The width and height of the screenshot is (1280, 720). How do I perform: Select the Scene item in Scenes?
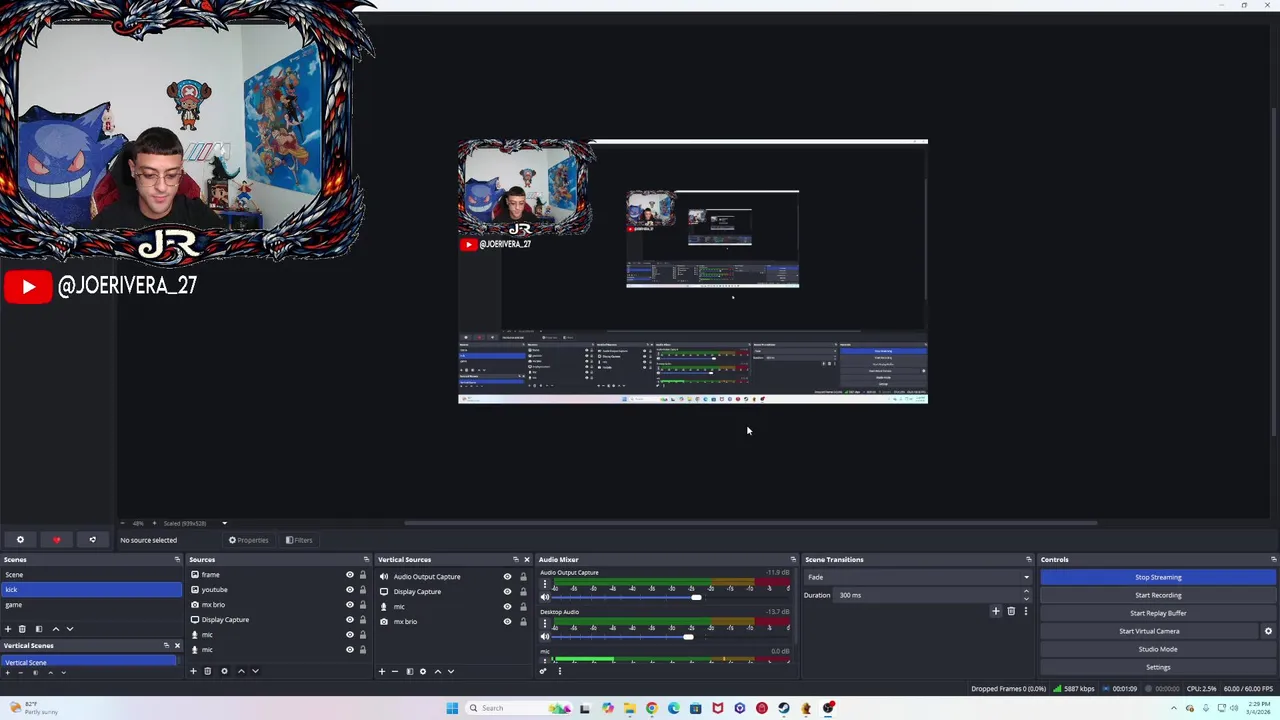91,575
